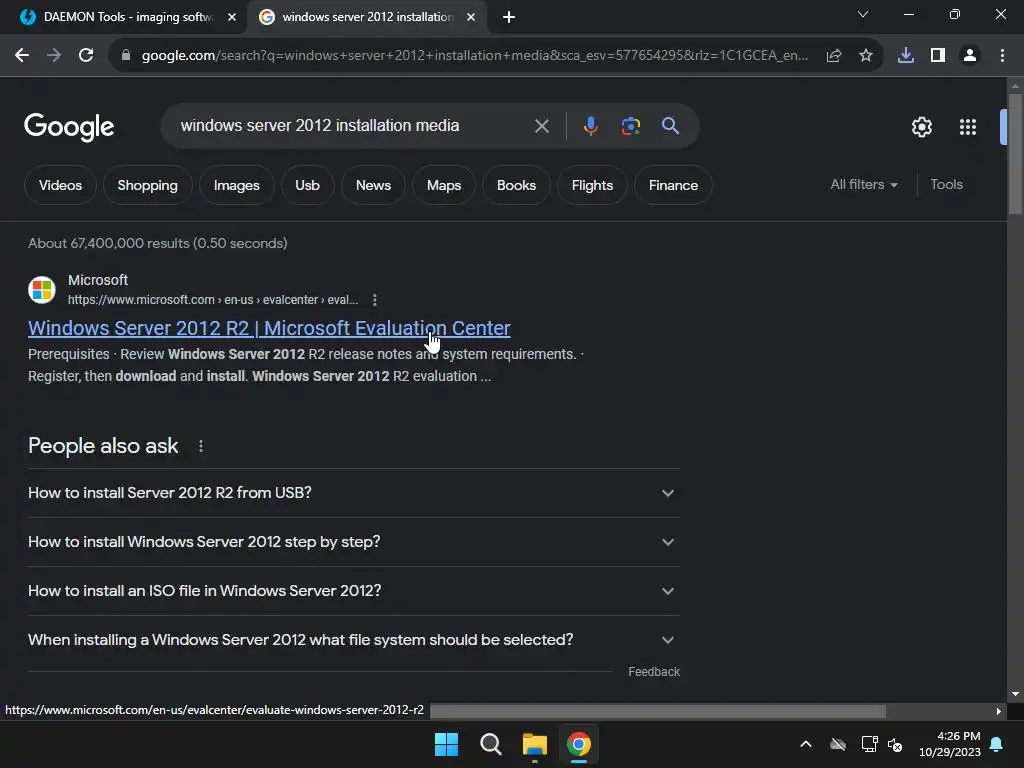Open Finance filter chip

point(673,185)
